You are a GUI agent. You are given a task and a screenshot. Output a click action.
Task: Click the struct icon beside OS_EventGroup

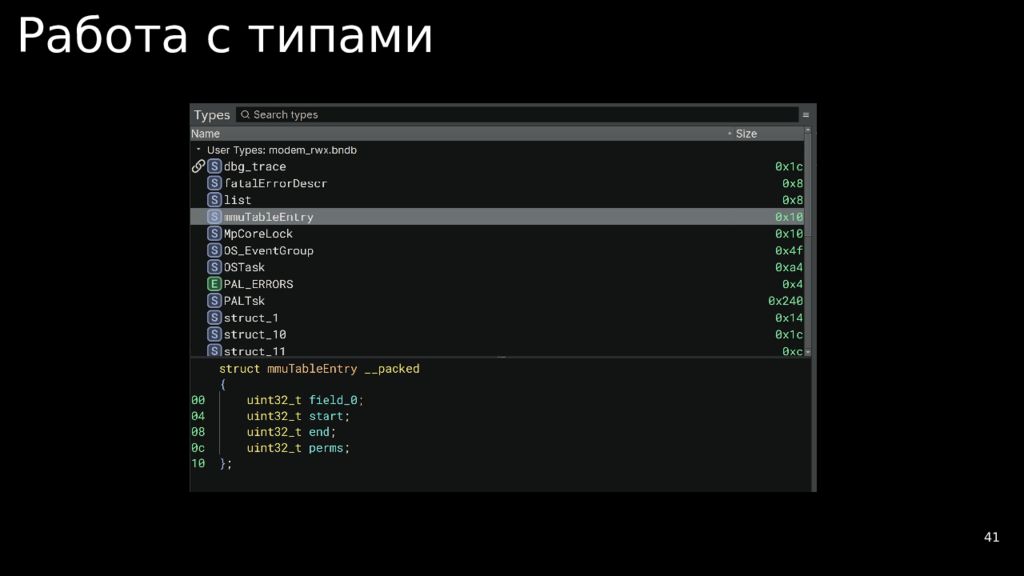[214, 251]
